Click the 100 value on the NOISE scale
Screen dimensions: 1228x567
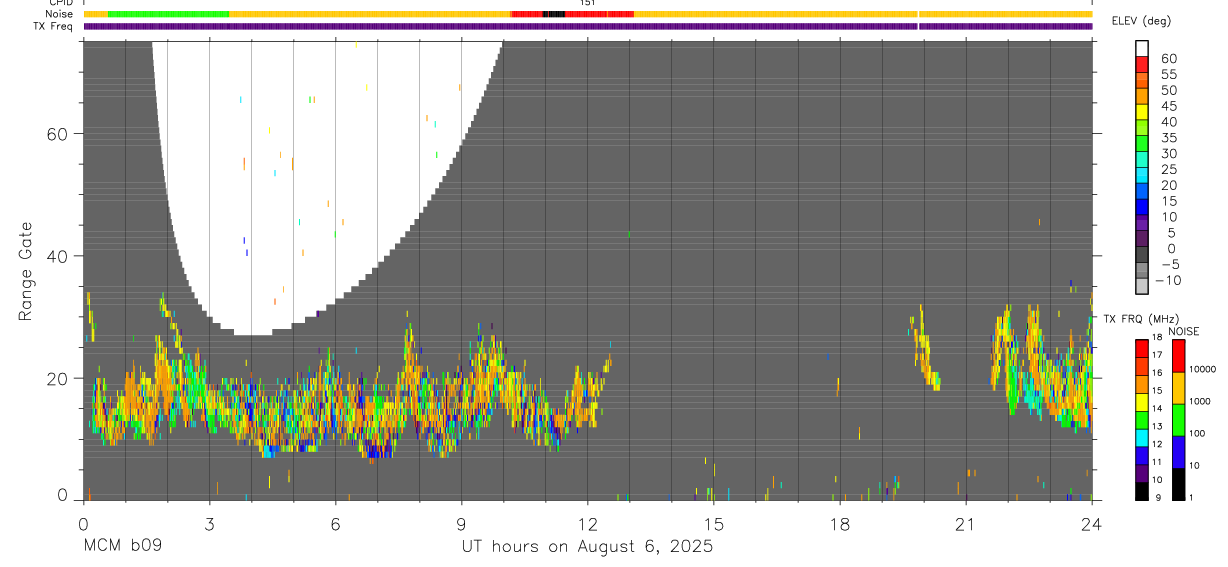click(x=1197, y=433)
